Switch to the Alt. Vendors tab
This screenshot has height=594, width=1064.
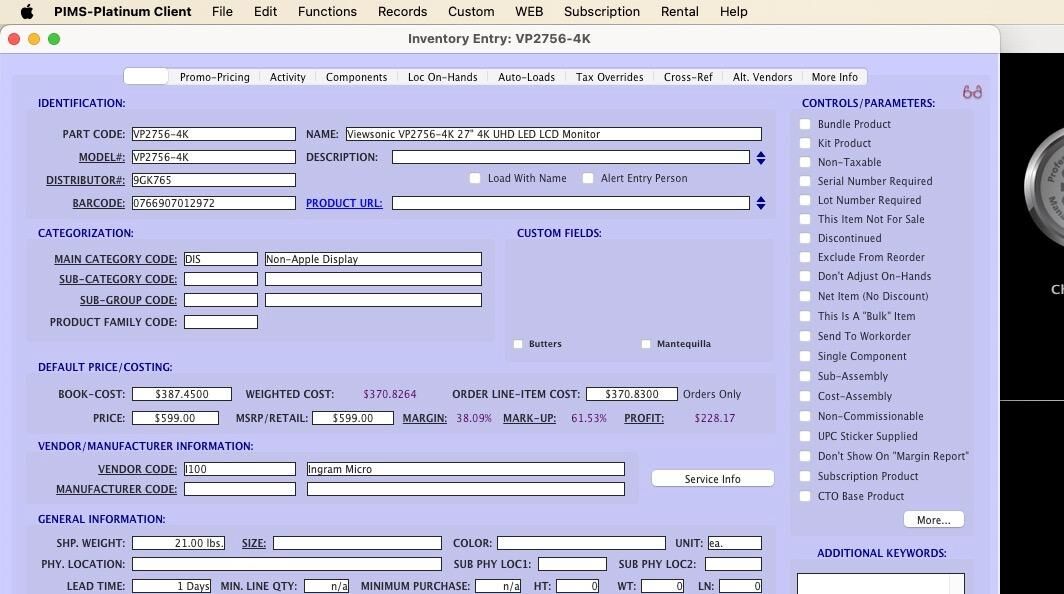(762, 77)
